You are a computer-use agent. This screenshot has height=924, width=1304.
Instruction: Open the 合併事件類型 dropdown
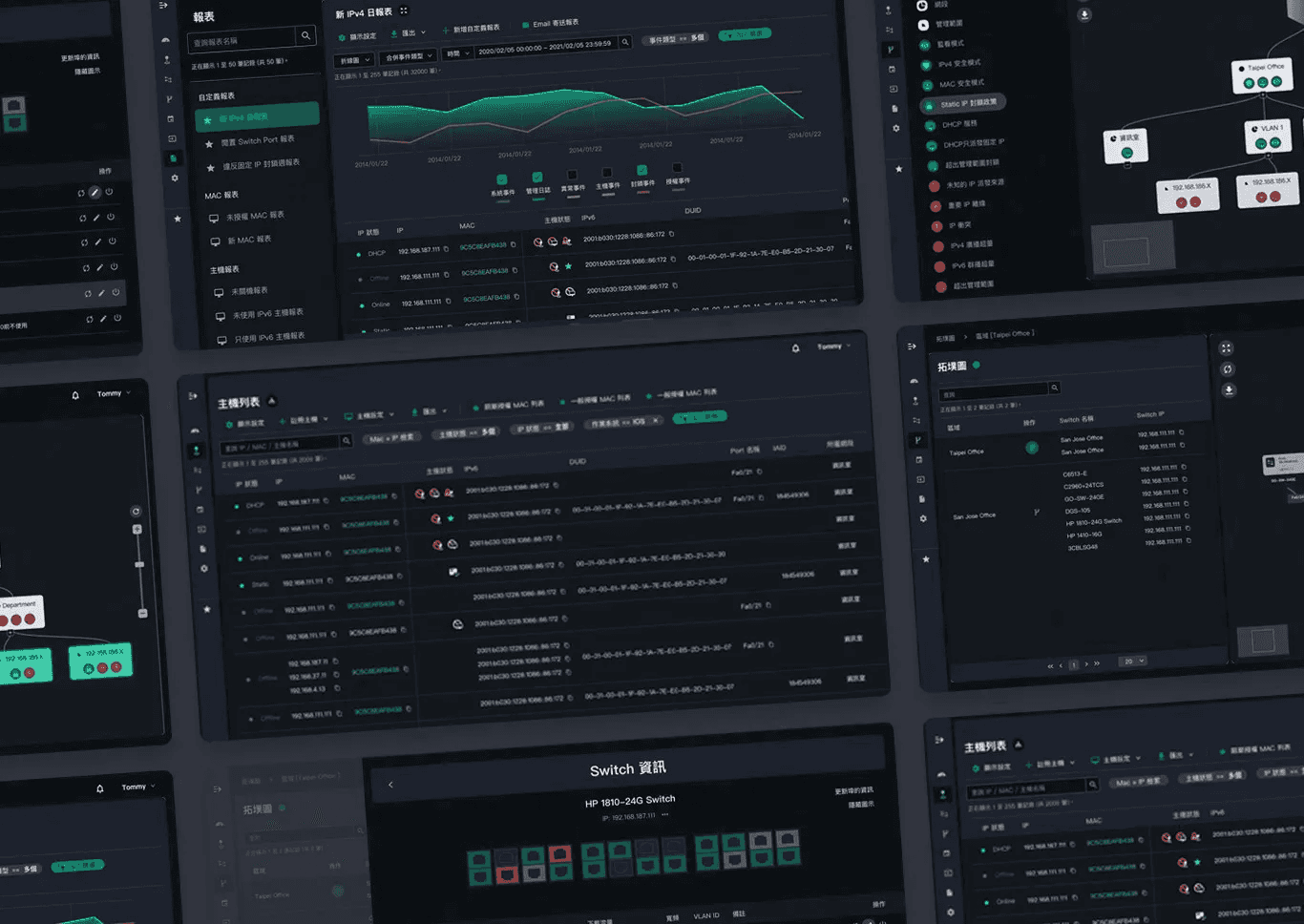(x=409, y=56)
